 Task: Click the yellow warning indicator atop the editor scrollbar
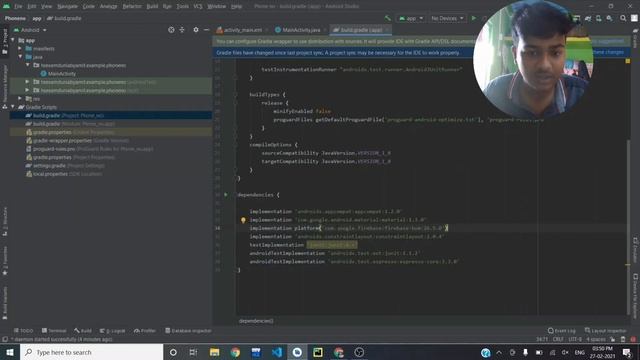click(x=628, y=61)
